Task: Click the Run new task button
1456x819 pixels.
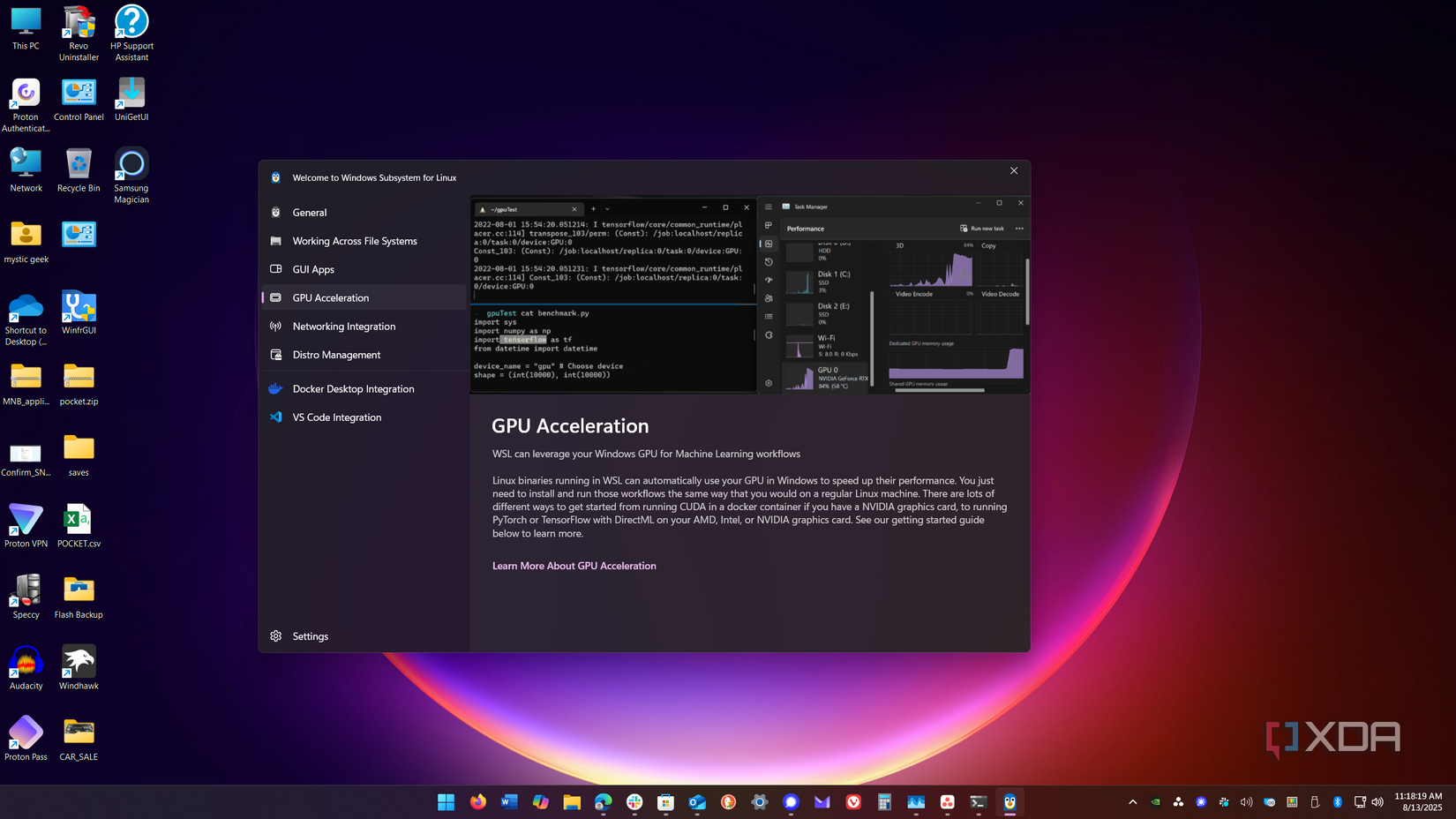Action: [x=982, y=228]
